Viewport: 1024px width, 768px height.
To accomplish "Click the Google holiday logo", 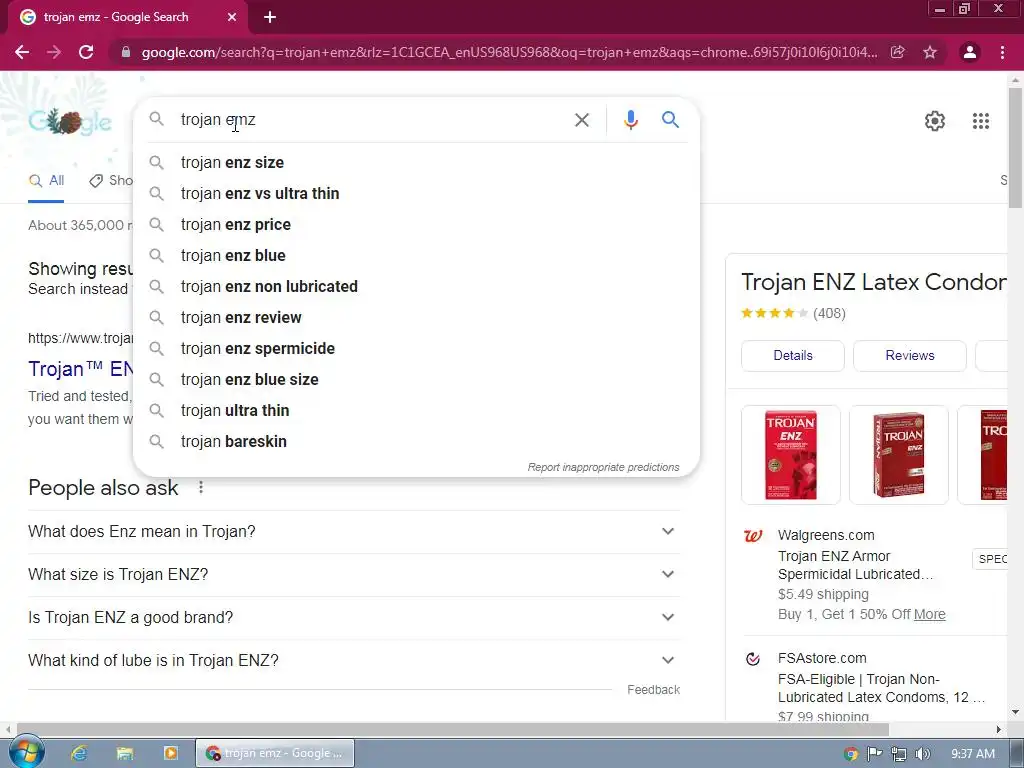I will pos(70,121).
